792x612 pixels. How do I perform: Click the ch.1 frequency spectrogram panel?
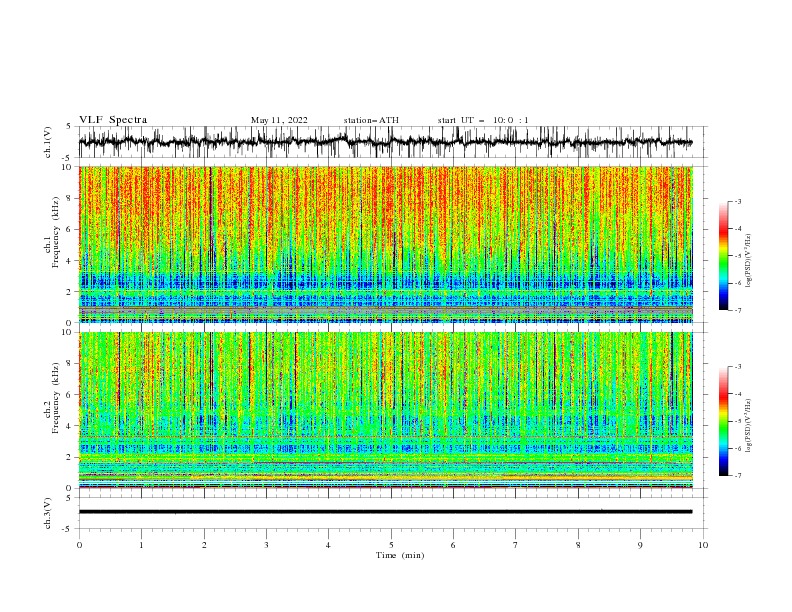point(385,244)
